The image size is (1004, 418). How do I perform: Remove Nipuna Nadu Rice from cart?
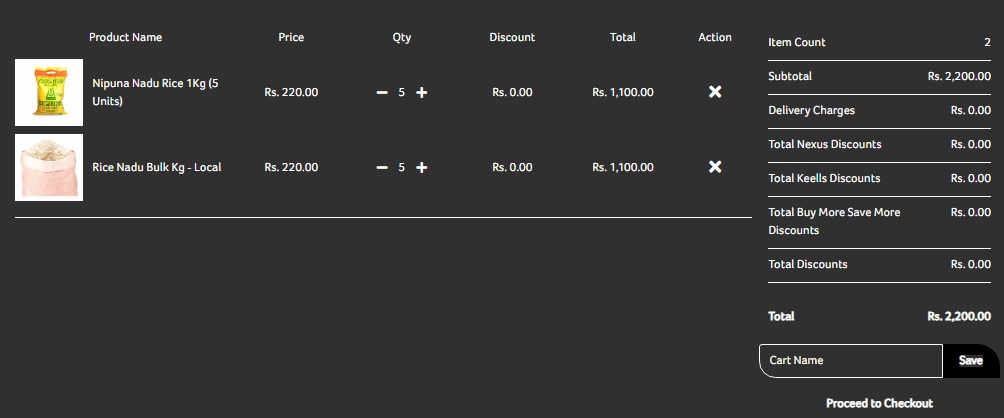tap(715, 92)
